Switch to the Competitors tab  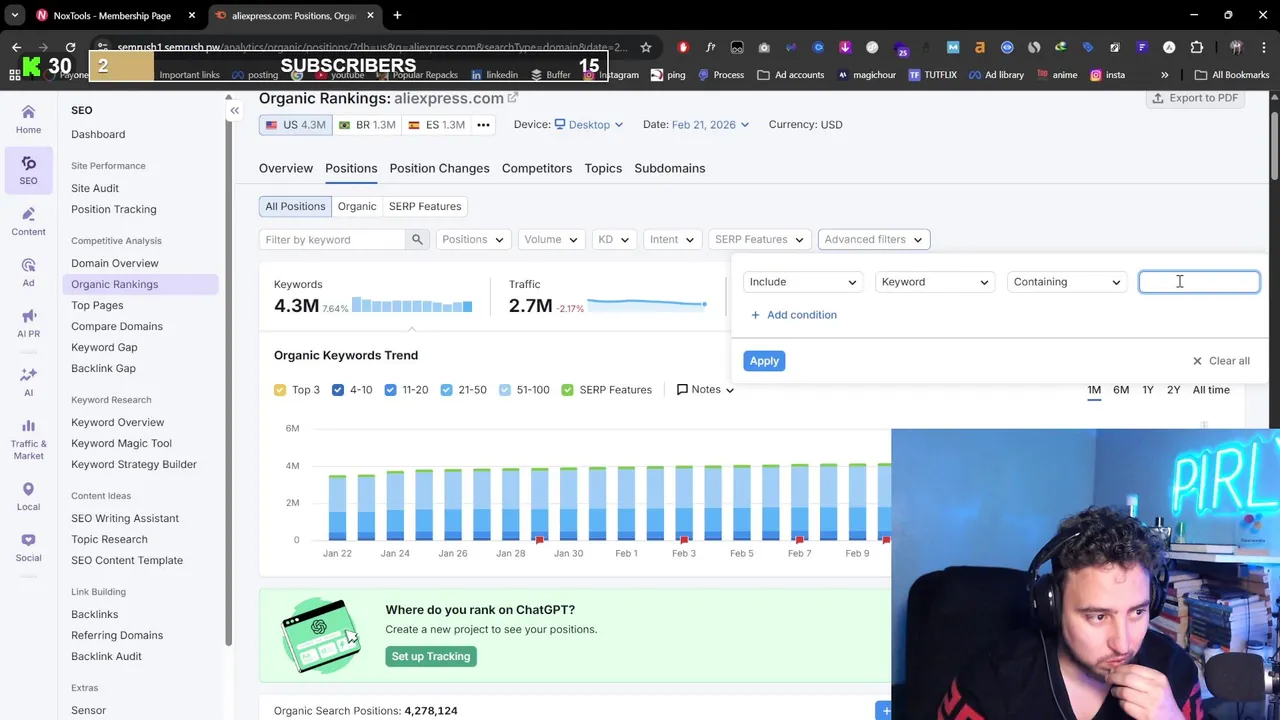coord(537,168)
